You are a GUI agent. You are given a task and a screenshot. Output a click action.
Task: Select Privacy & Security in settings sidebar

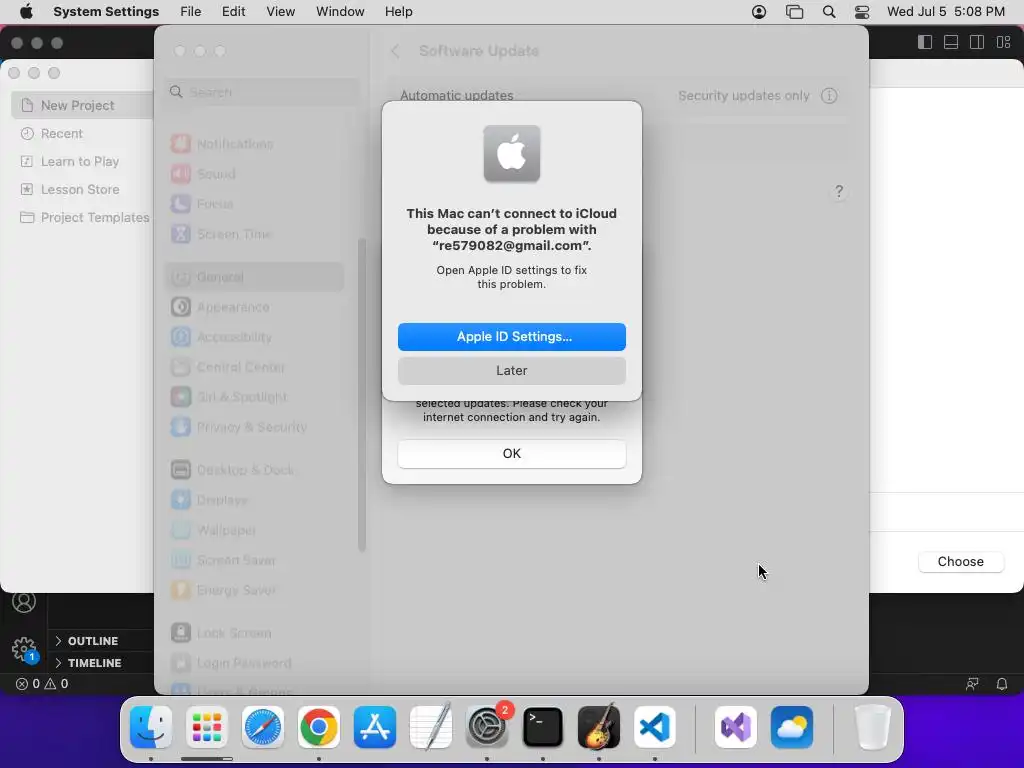tap(254, 427)
